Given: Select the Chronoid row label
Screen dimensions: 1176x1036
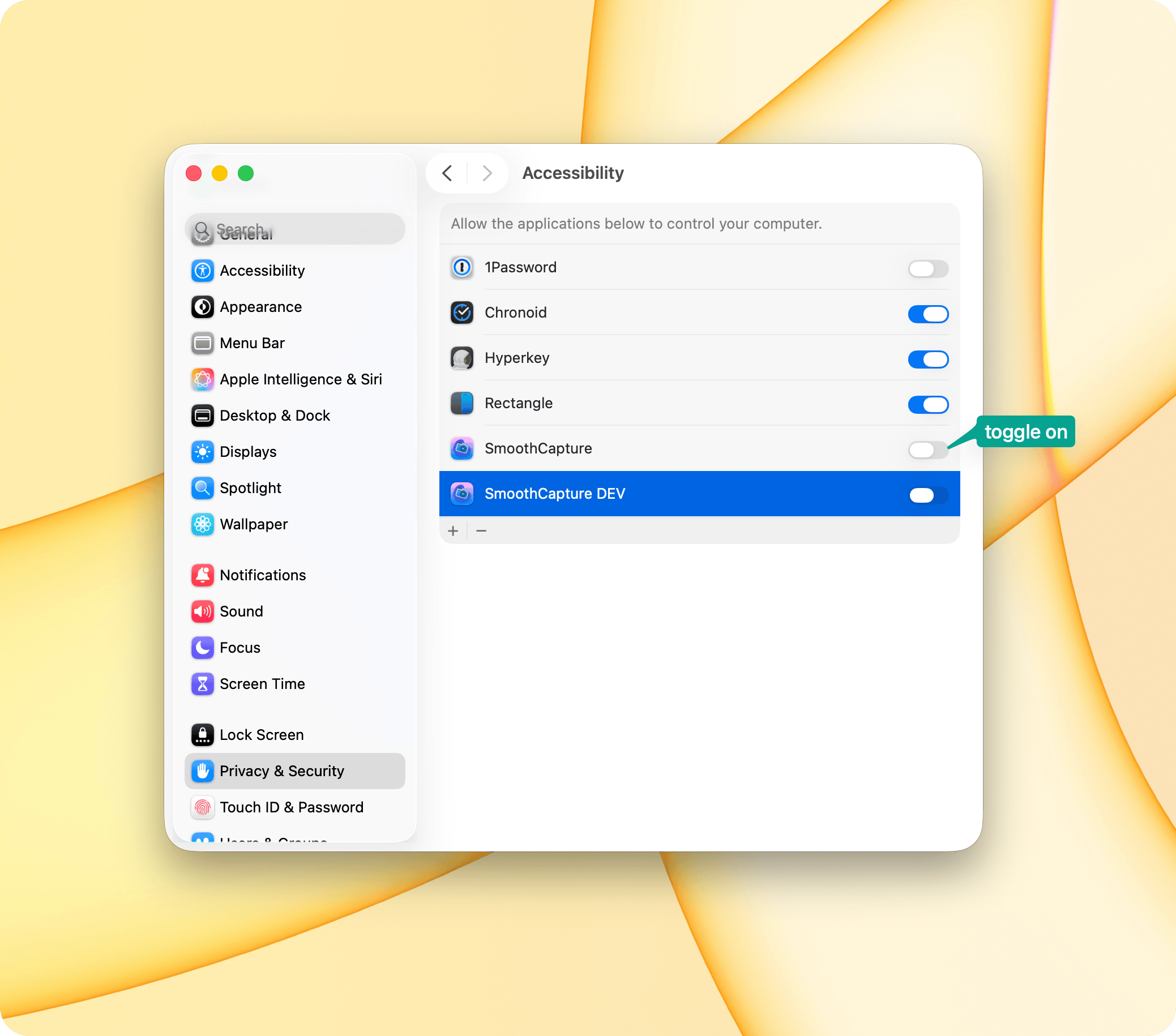Looking at the screenshot, I should point(515,312).
